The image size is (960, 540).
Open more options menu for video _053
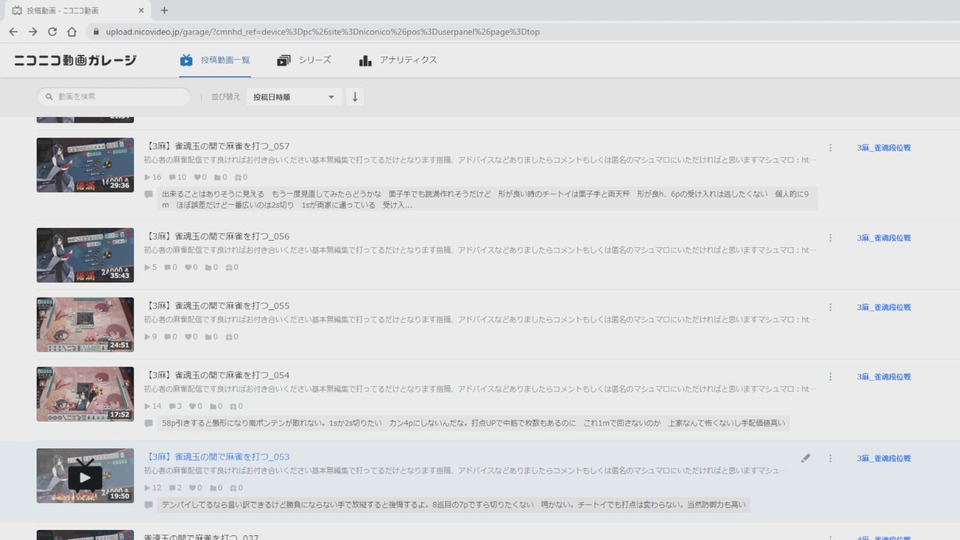point(830,458)
